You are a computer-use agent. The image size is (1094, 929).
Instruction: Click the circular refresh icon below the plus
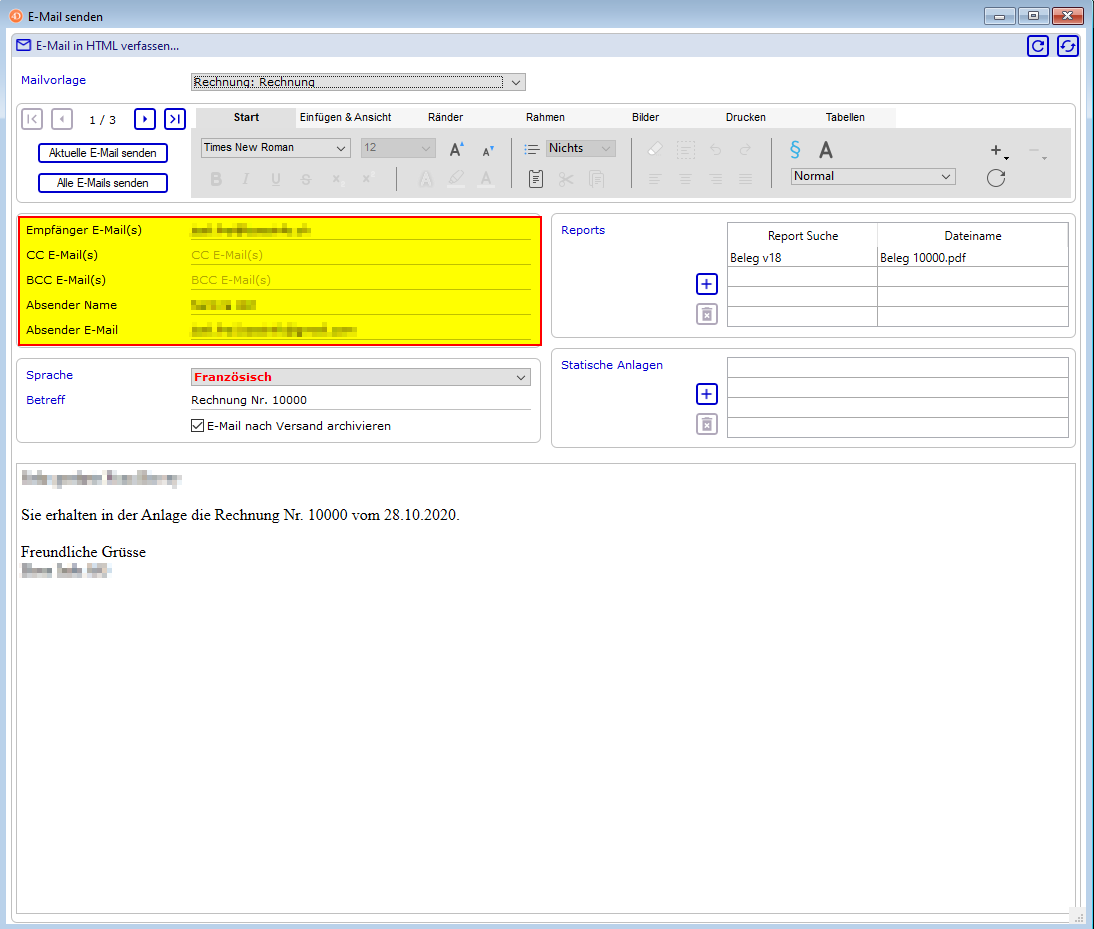[x=995, y=178]
